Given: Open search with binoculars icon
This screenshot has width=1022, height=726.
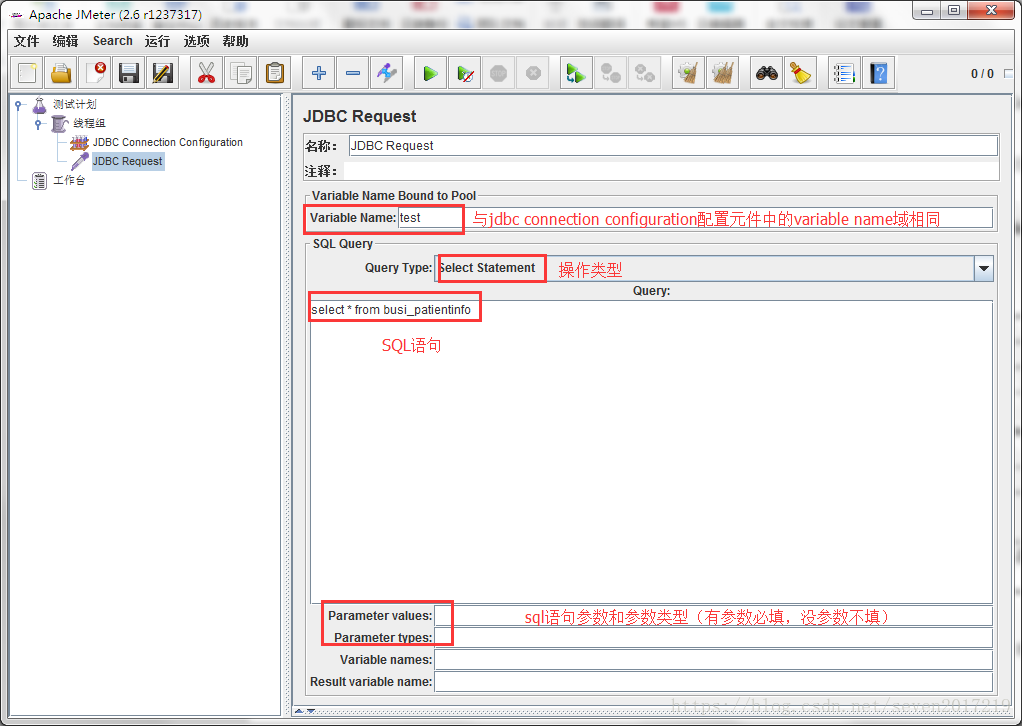Looking at the screenshot, I should click(x=766, y=73).
